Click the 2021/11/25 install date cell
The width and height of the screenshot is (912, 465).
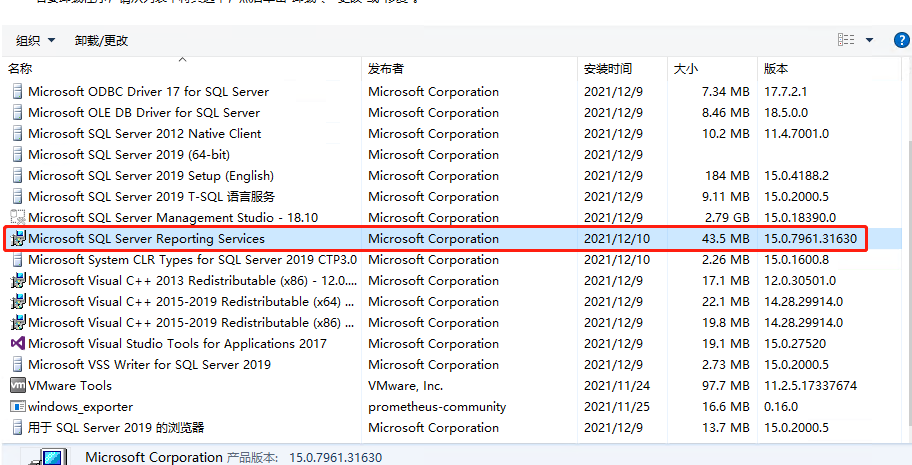[x=617, y=406]
